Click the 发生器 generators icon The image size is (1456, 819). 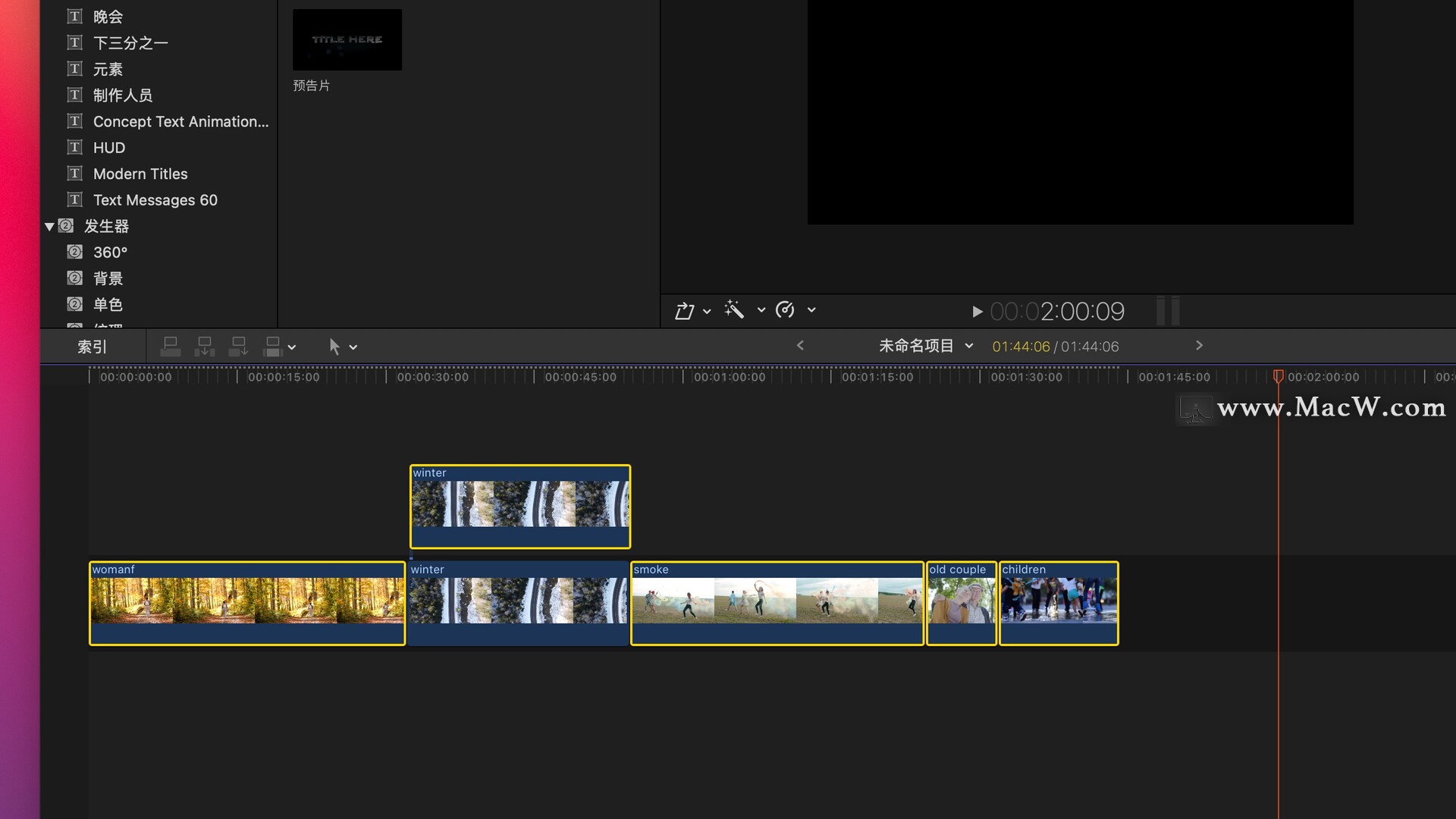[x=66, y=226]
